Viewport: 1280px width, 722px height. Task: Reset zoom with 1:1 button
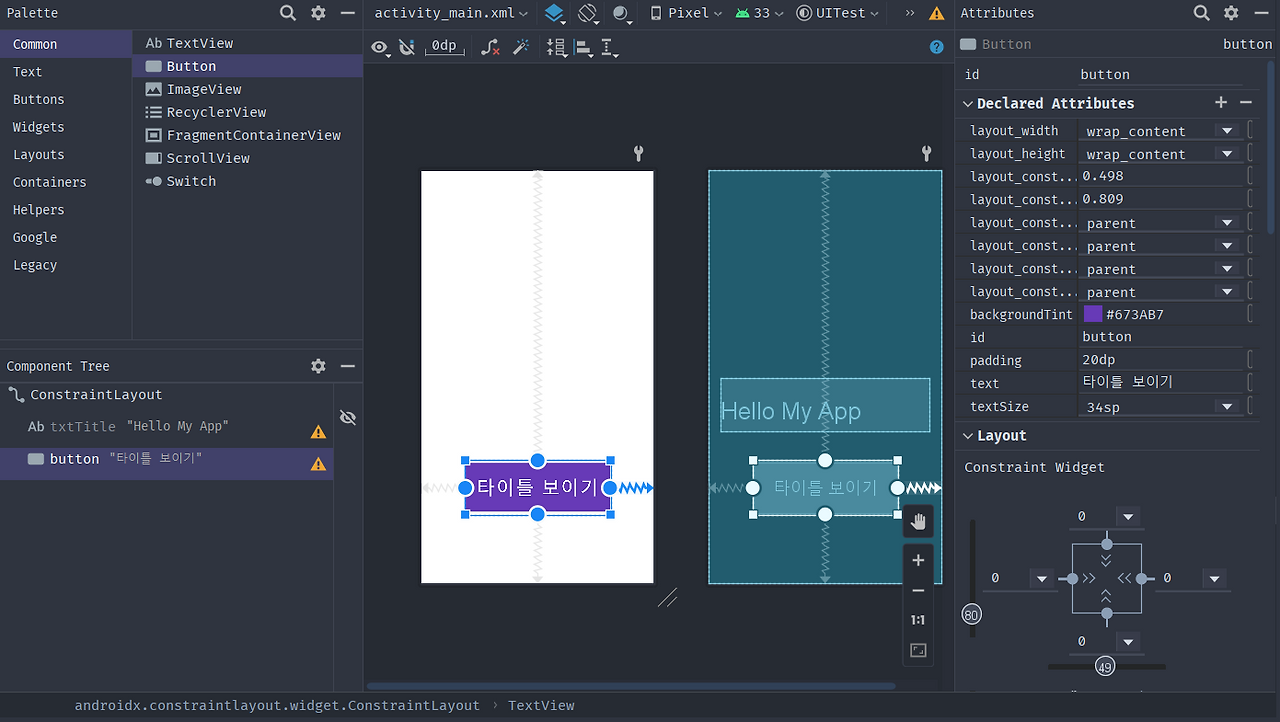[918, 620]
